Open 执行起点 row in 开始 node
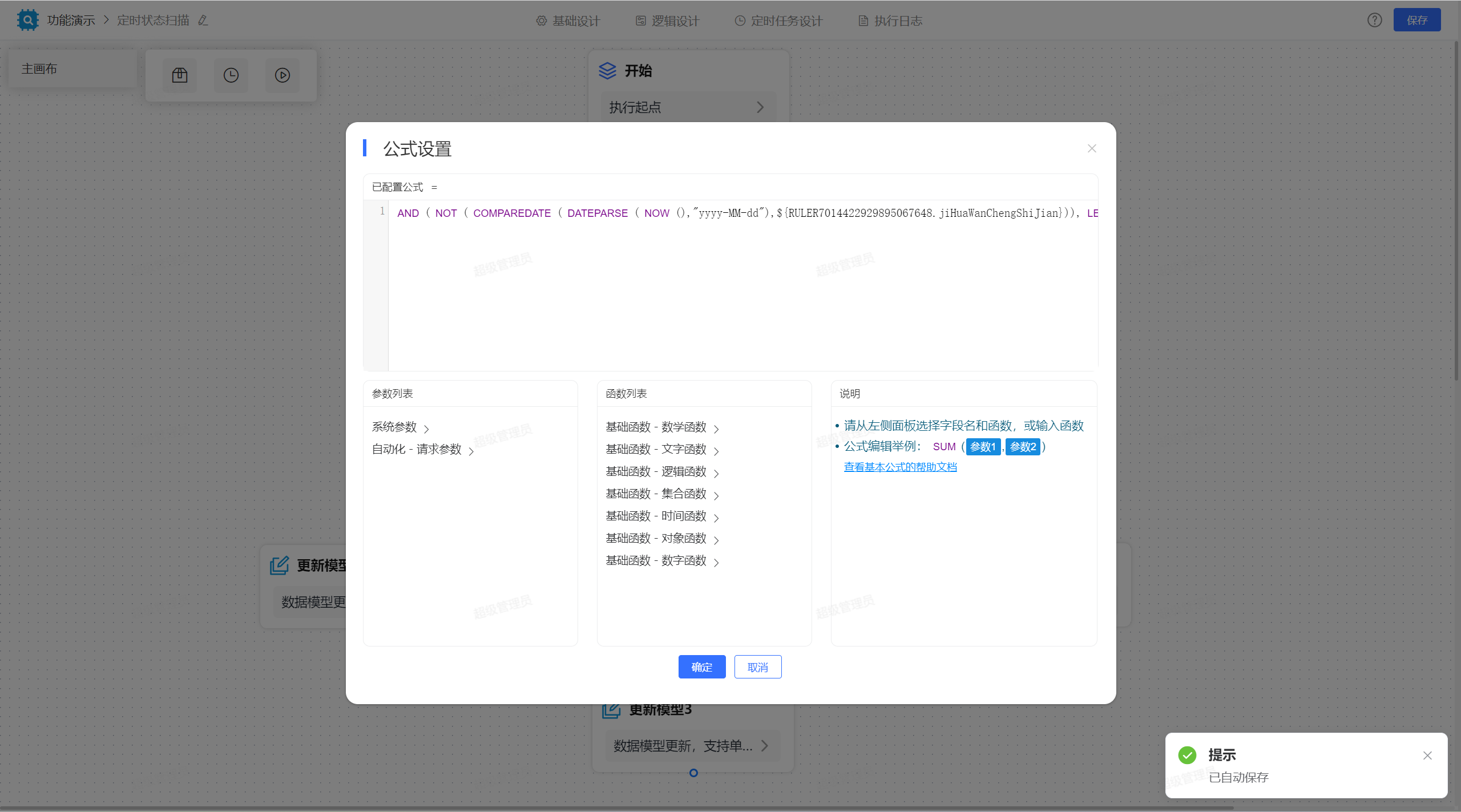This screenshot has height=812, width=1461. coord(688,107)
